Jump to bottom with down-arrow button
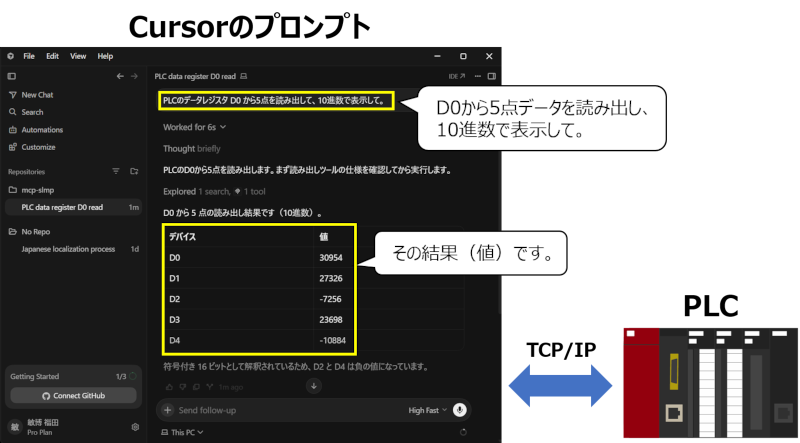800x443 pixels. coord(314,386)
